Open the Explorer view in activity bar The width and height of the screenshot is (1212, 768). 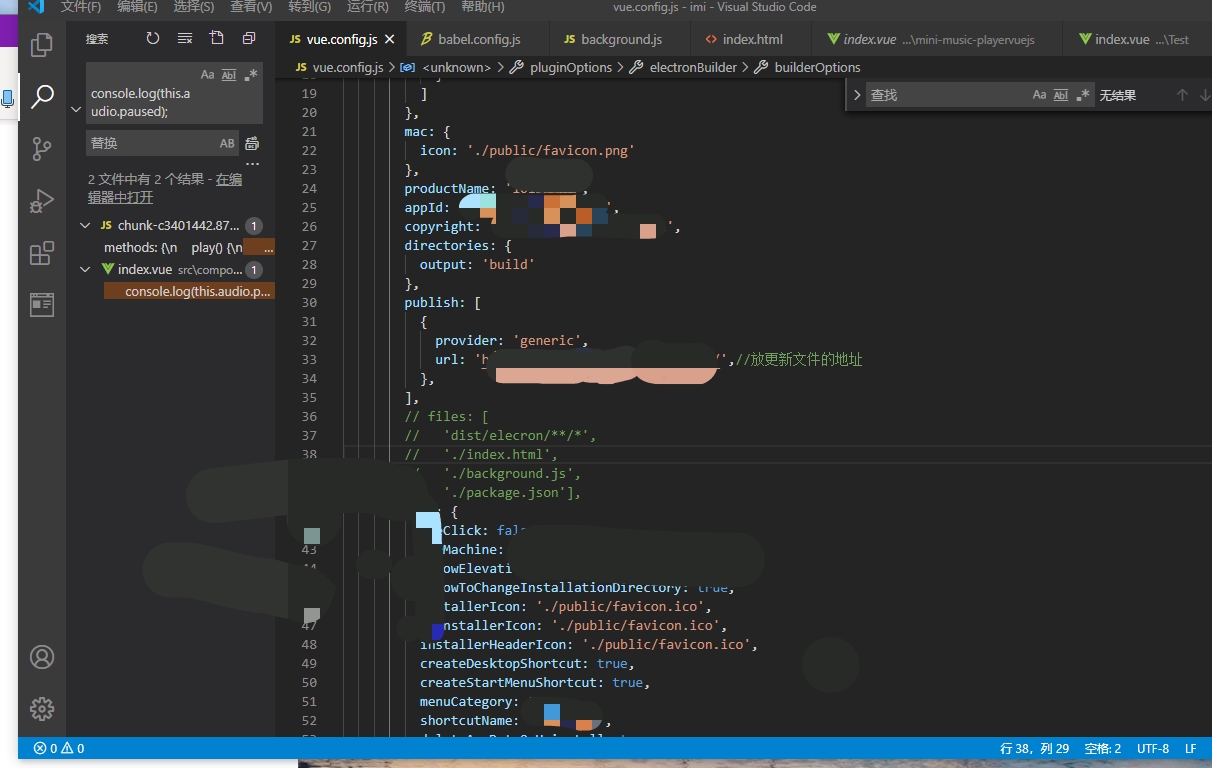[x=42, y=45]
